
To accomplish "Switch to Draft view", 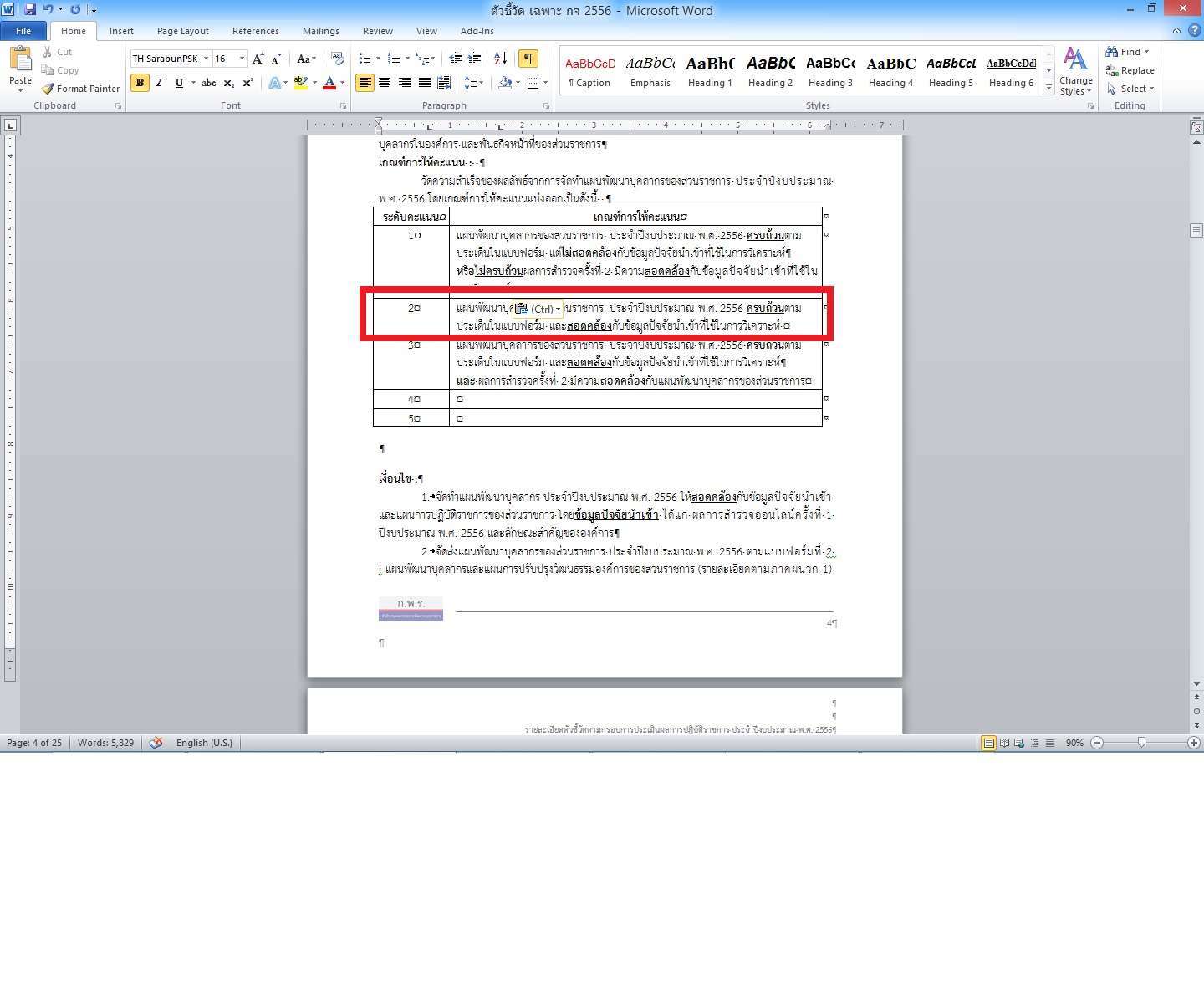I will click(x=1050, y=743).
